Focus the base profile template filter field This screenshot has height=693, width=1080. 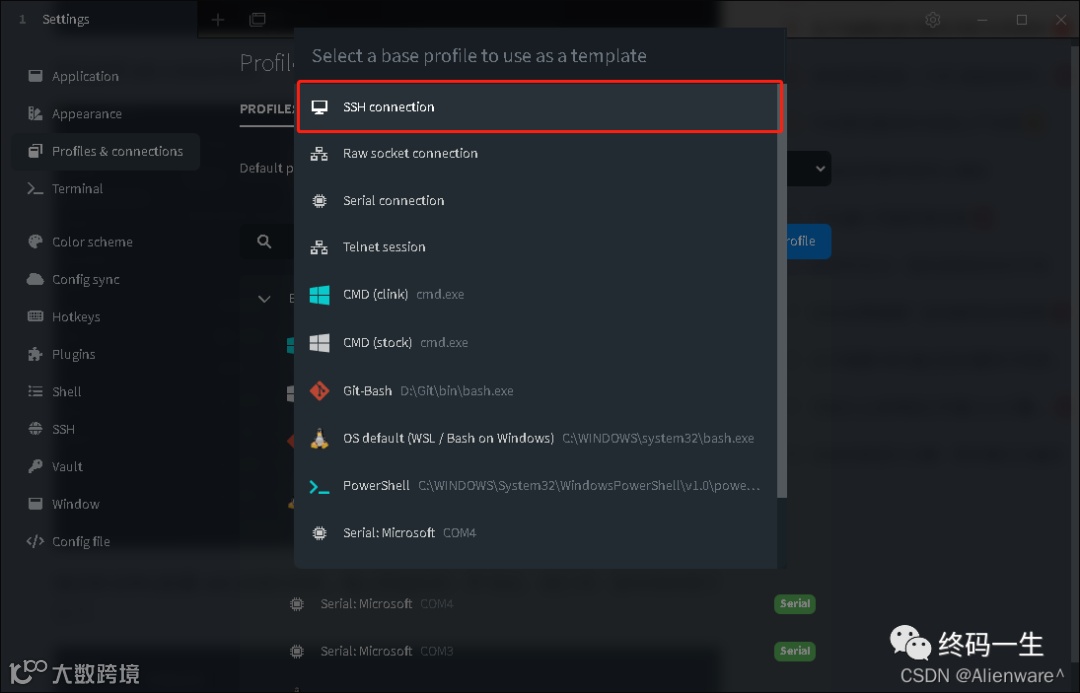click(540, 56)
